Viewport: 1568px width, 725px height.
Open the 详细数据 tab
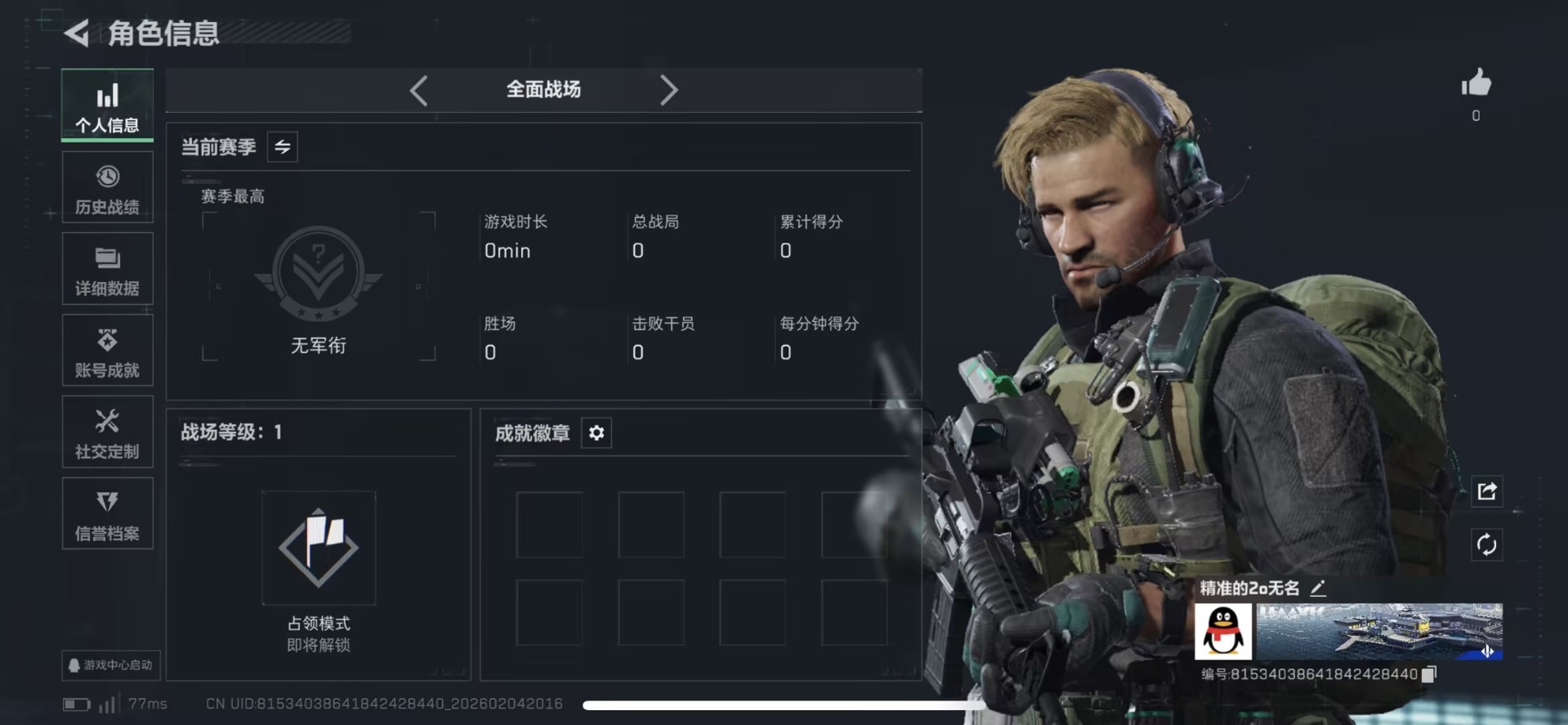(x=107, y=269)
